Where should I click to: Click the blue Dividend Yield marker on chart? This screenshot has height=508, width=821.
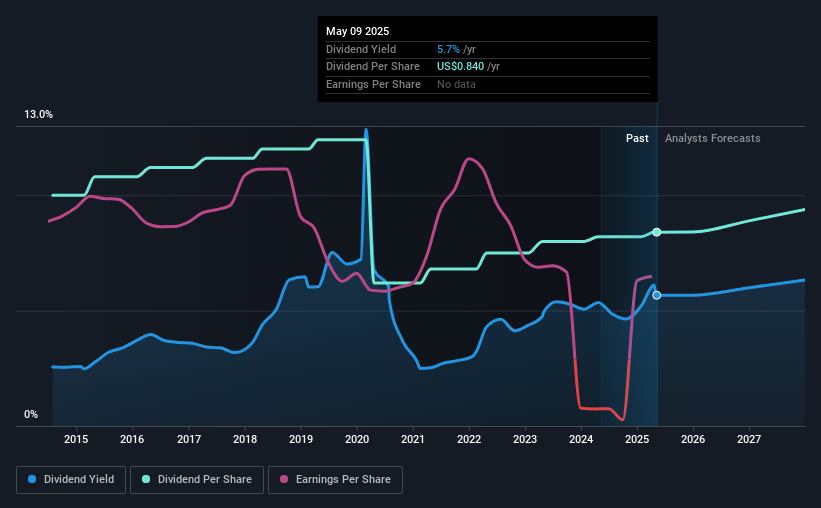point(657,295)
